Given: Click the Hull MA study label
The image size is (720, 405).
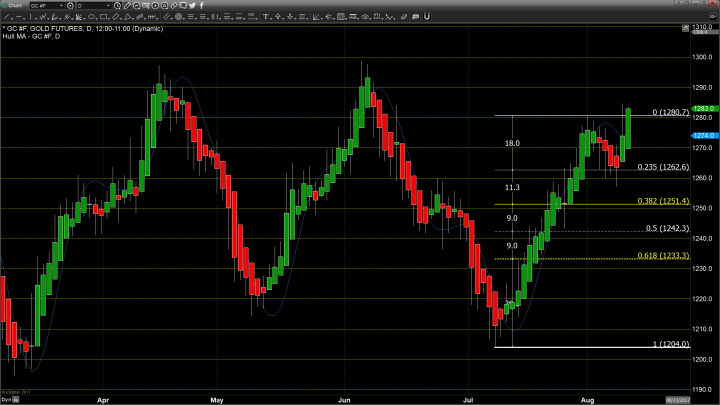Looking at the screenshot, I should coord(30,37).
